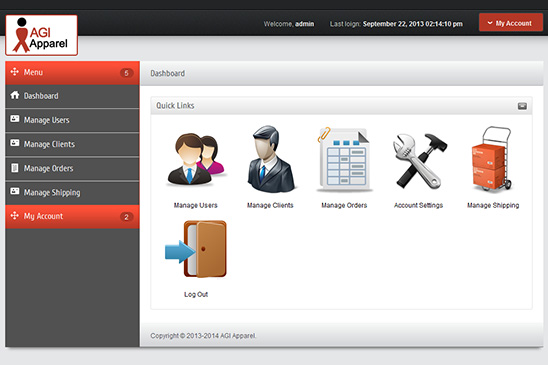Click the Menu badge showing 5

click(127, 73)
